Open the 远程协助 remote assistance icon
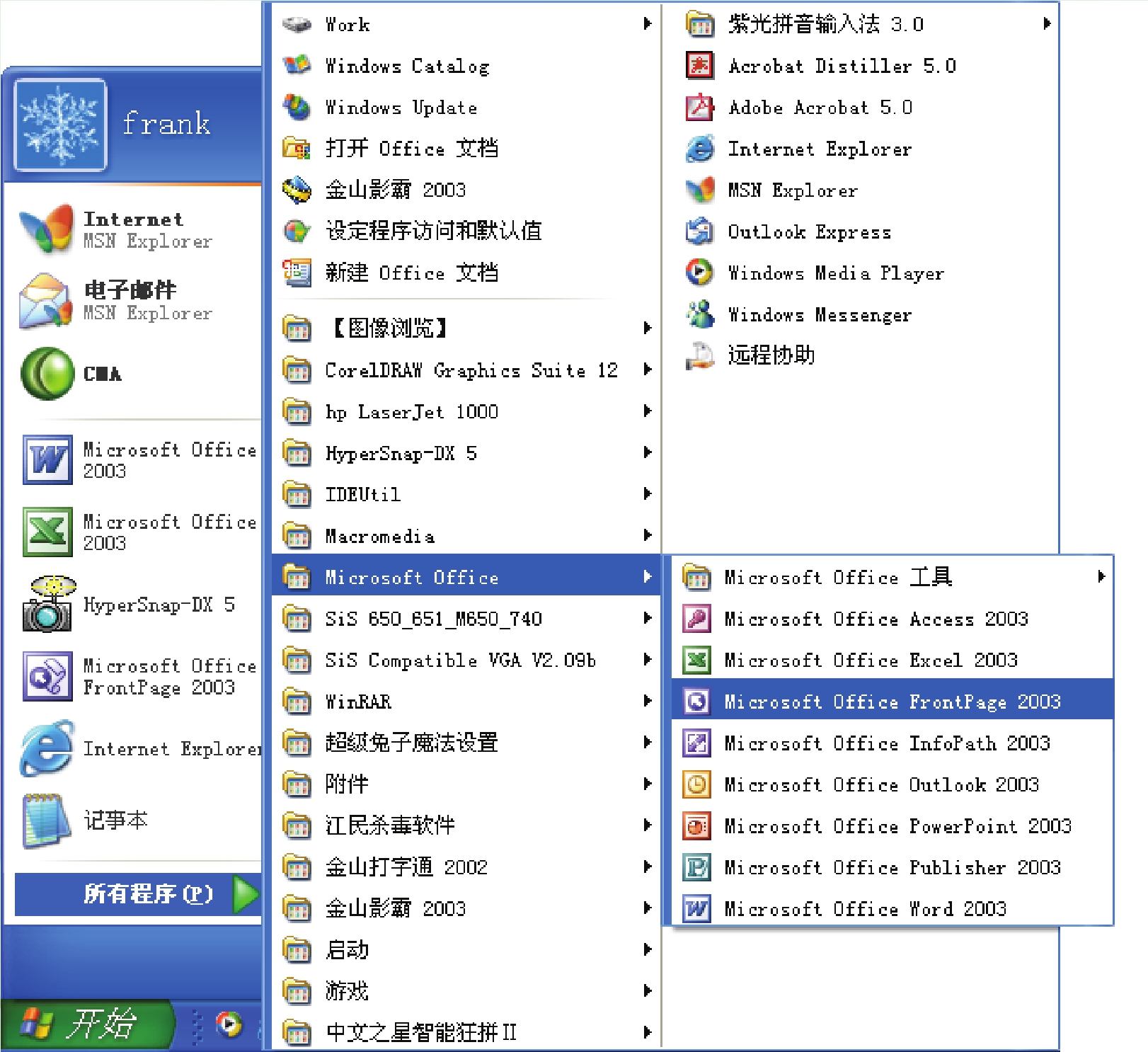This screenshot has height=1052, width=1148. point(699,355)
